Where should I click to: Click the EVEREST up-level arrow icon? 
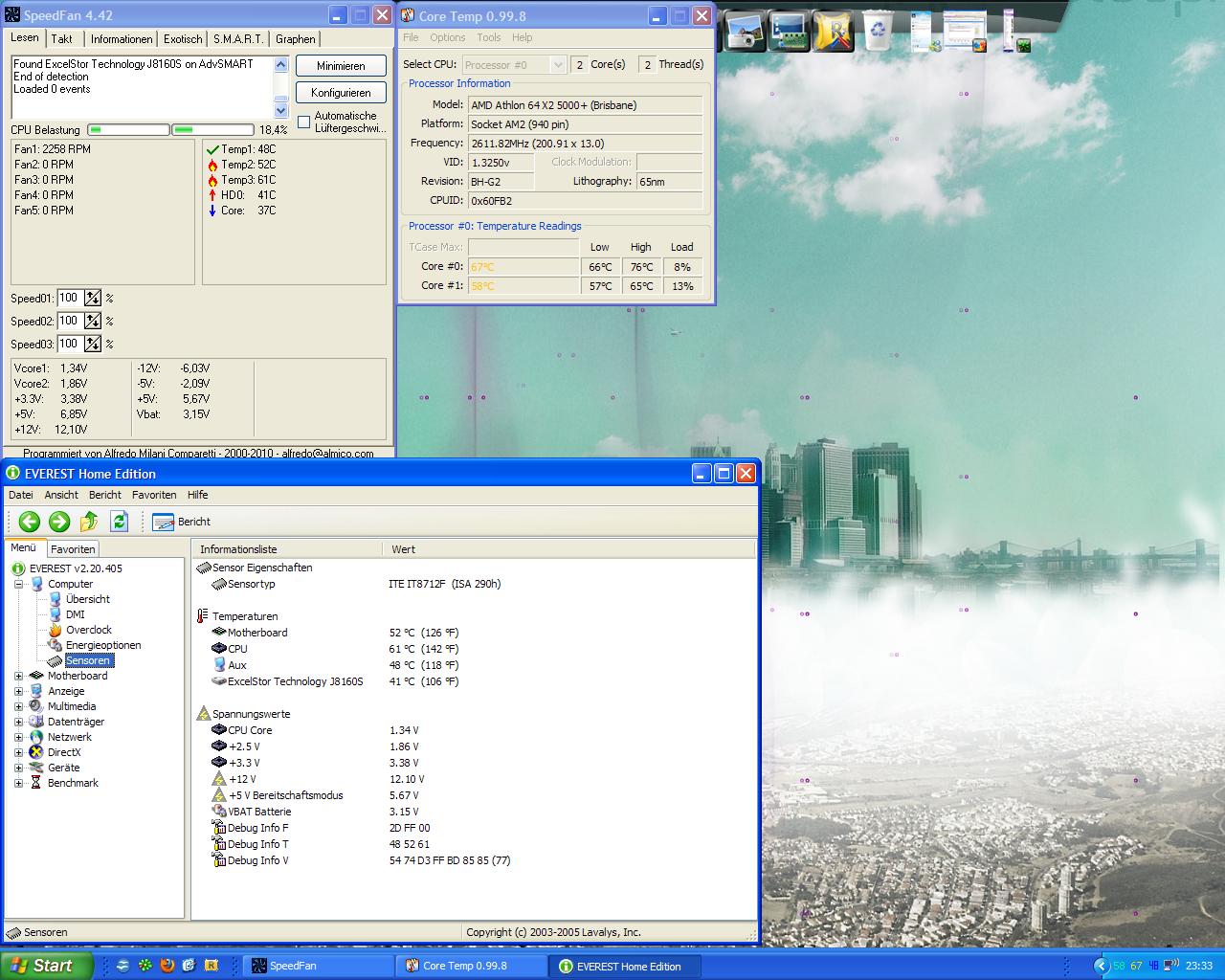click(x=89, y=522)
